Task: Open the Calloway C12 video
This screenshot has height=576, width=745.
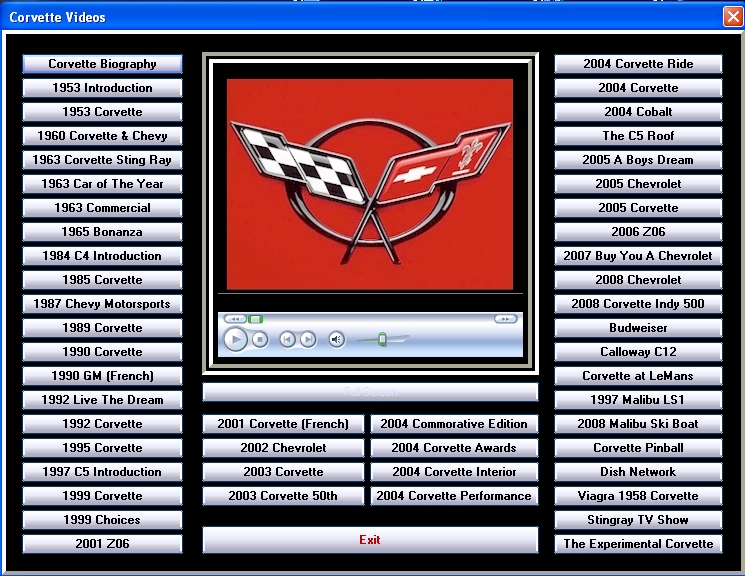Action: (x=638, y=352)
